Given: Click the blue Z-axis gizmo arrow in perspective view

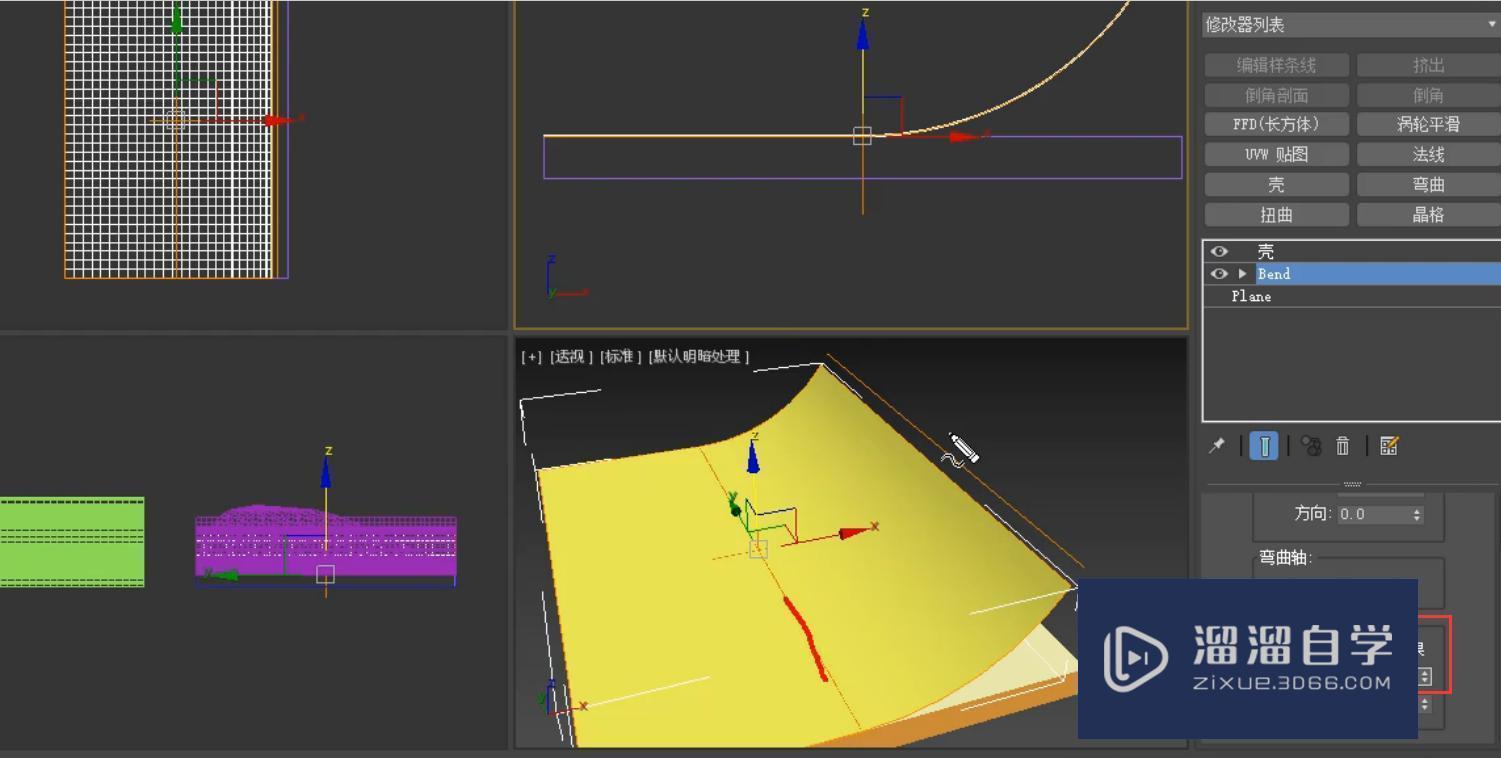Looking at the screenshot, I should point(753,457).
